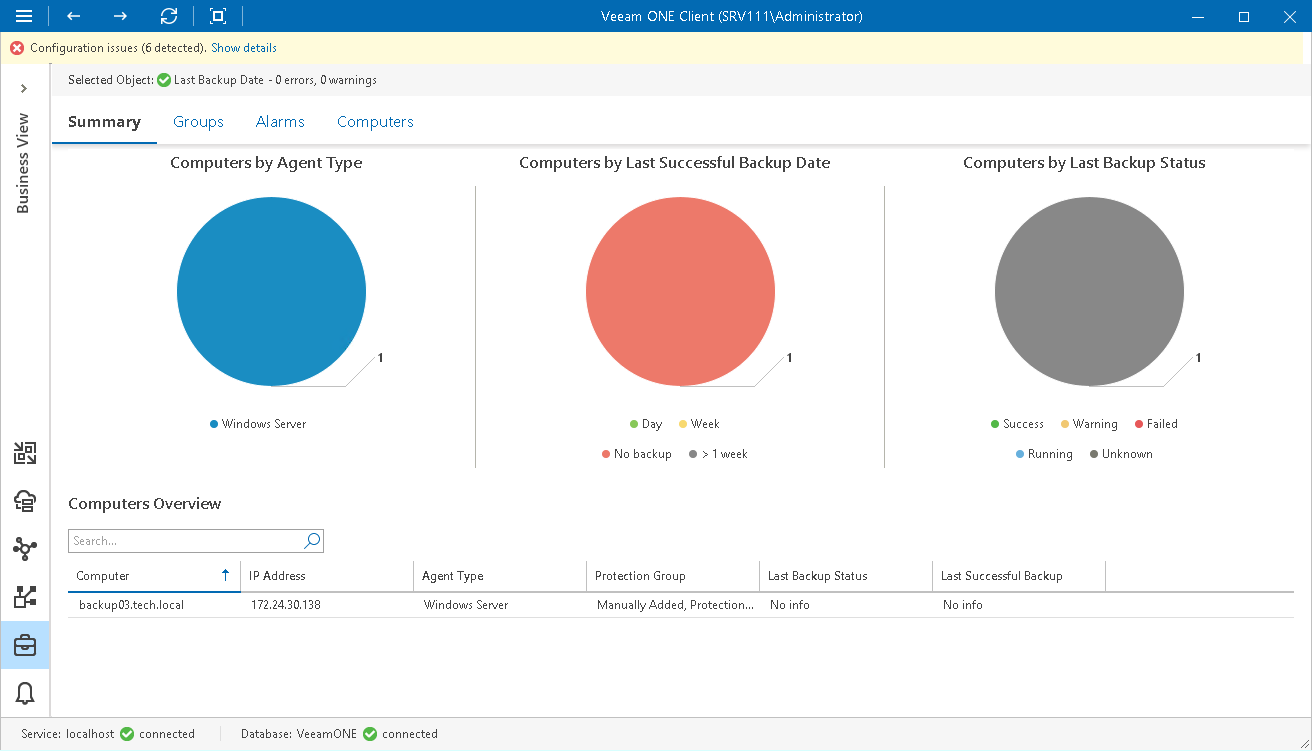1312x751 pixels.
Task: Sort by the IP Address column
Action: [327, 576]
